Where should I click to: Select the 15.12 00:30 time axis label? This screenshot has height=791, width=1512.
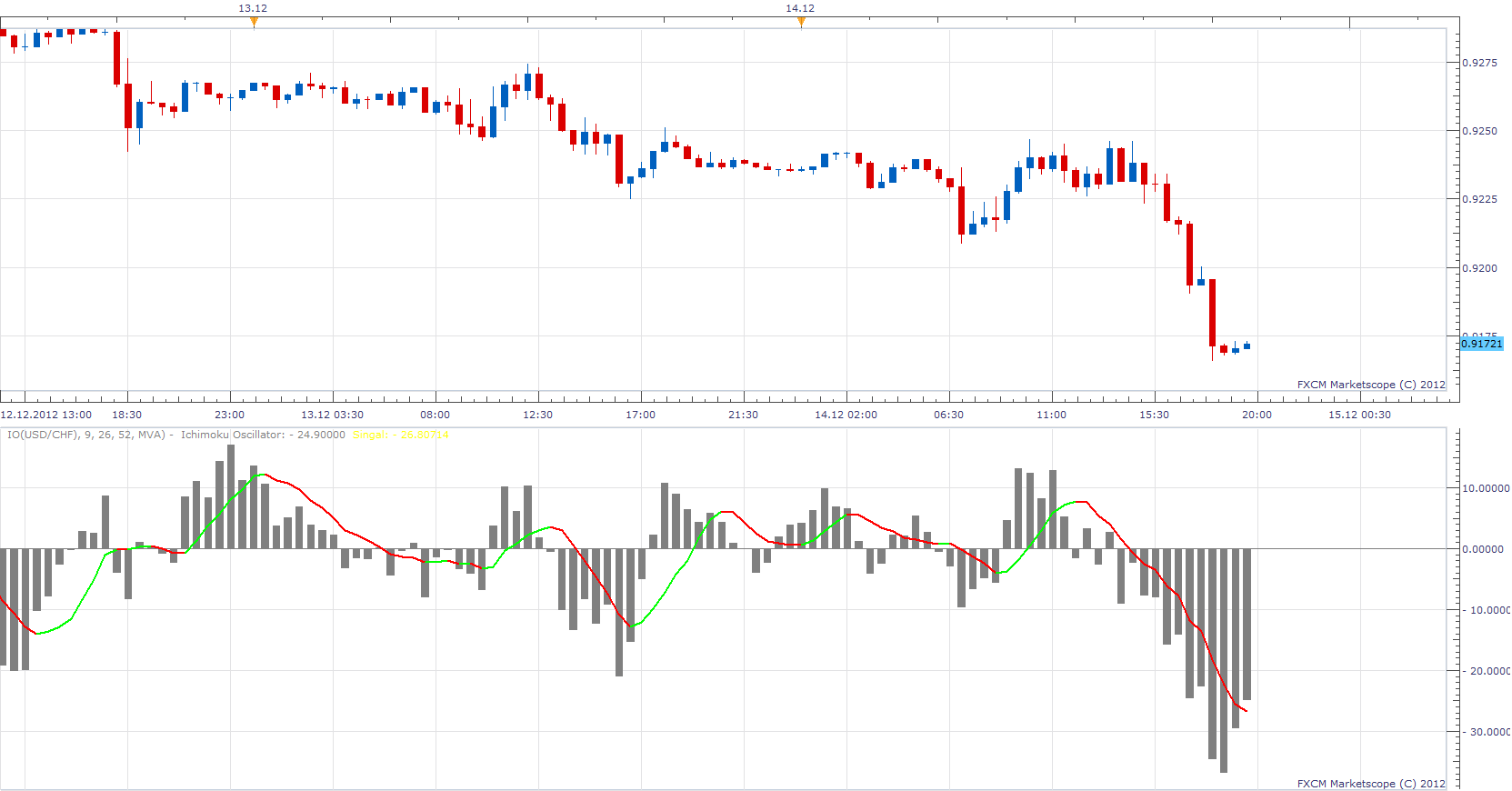point(1359,415)
